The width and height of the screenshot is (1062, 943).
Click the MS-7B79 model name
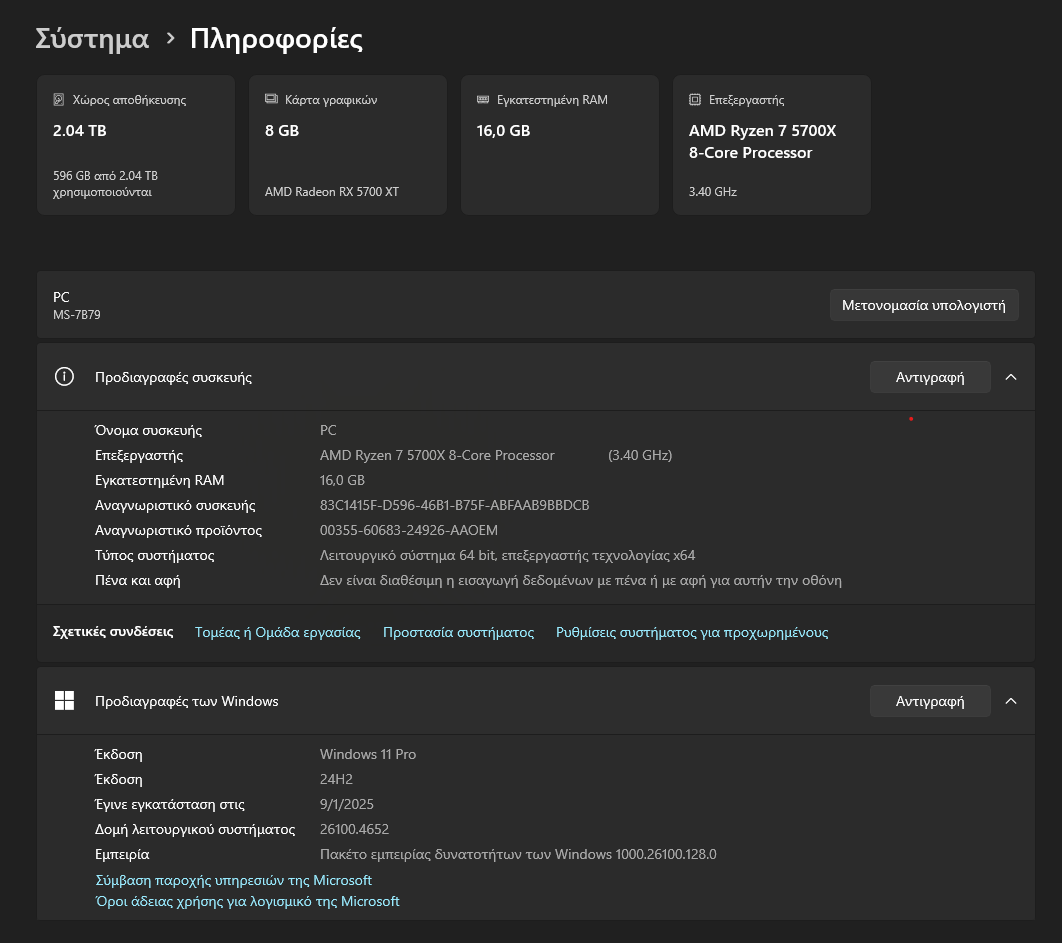(77, 315)
